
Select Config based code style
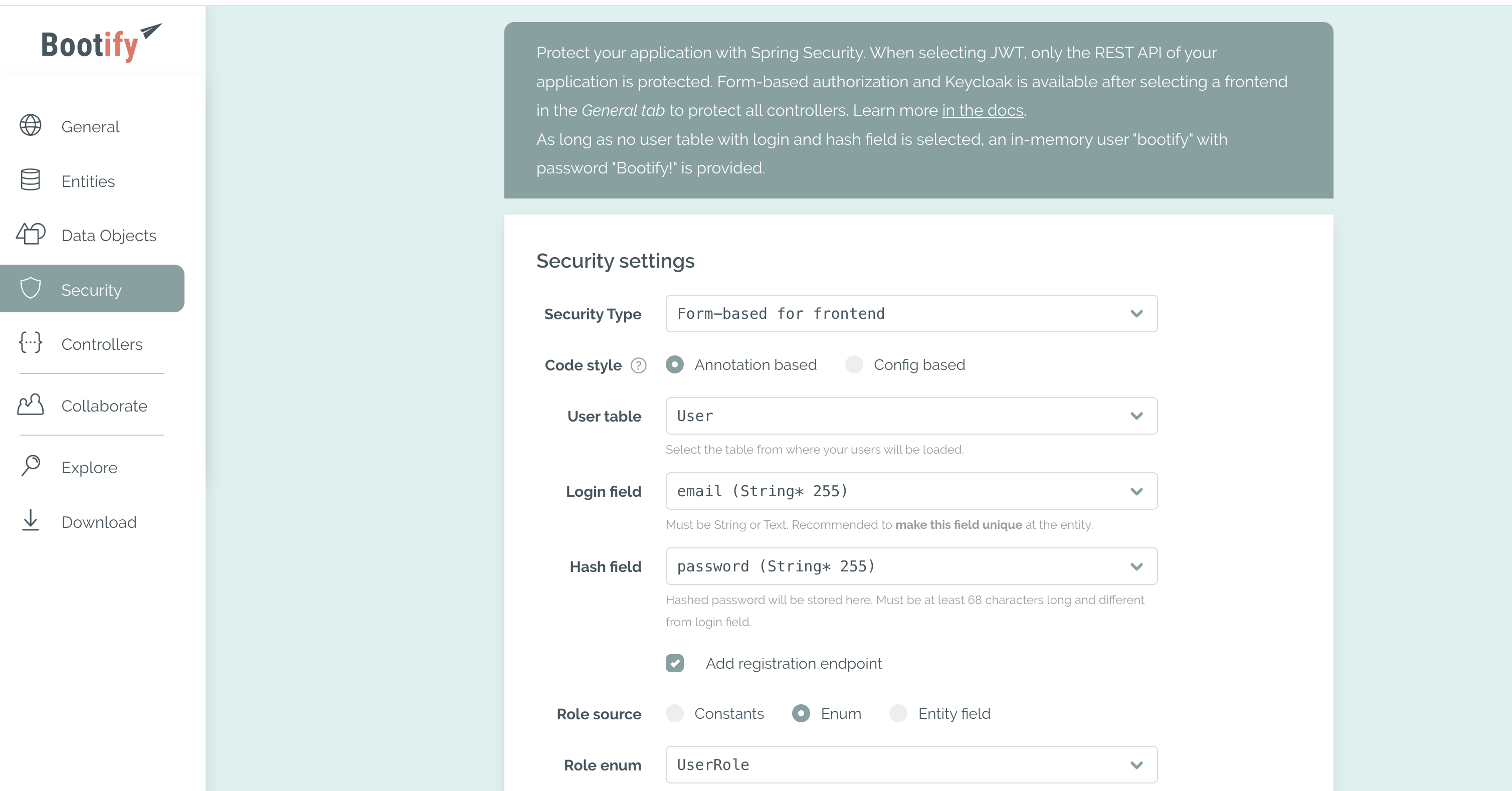point(854,364)
